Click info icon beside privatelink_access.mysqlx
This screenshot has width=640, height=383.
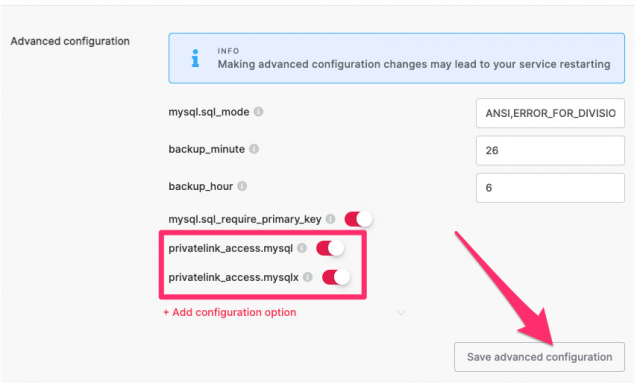point(308,277)
